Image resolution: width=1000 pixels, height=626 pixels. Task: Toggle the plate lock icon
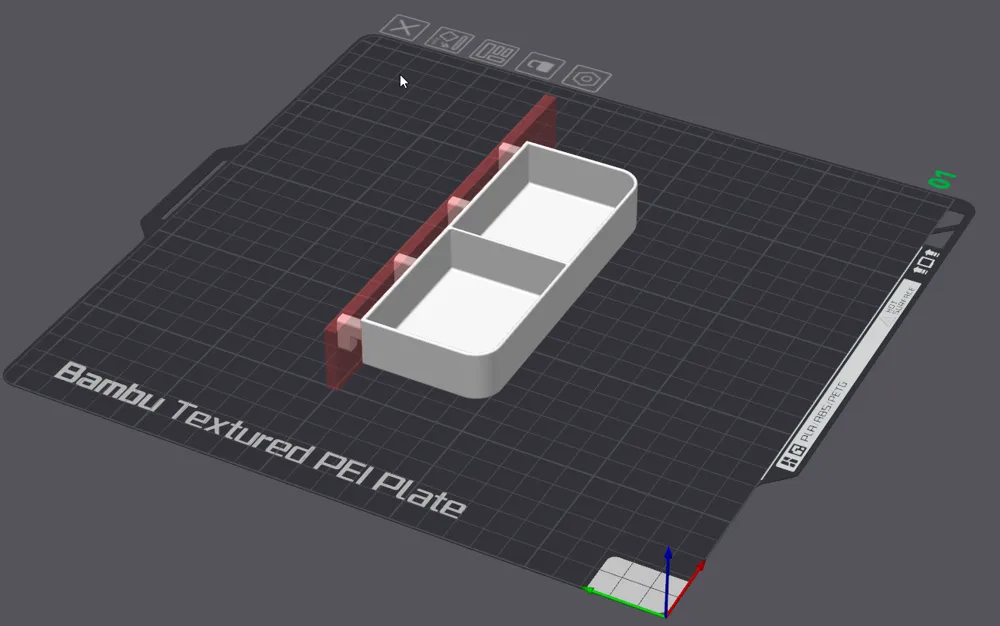click(541, 65)
